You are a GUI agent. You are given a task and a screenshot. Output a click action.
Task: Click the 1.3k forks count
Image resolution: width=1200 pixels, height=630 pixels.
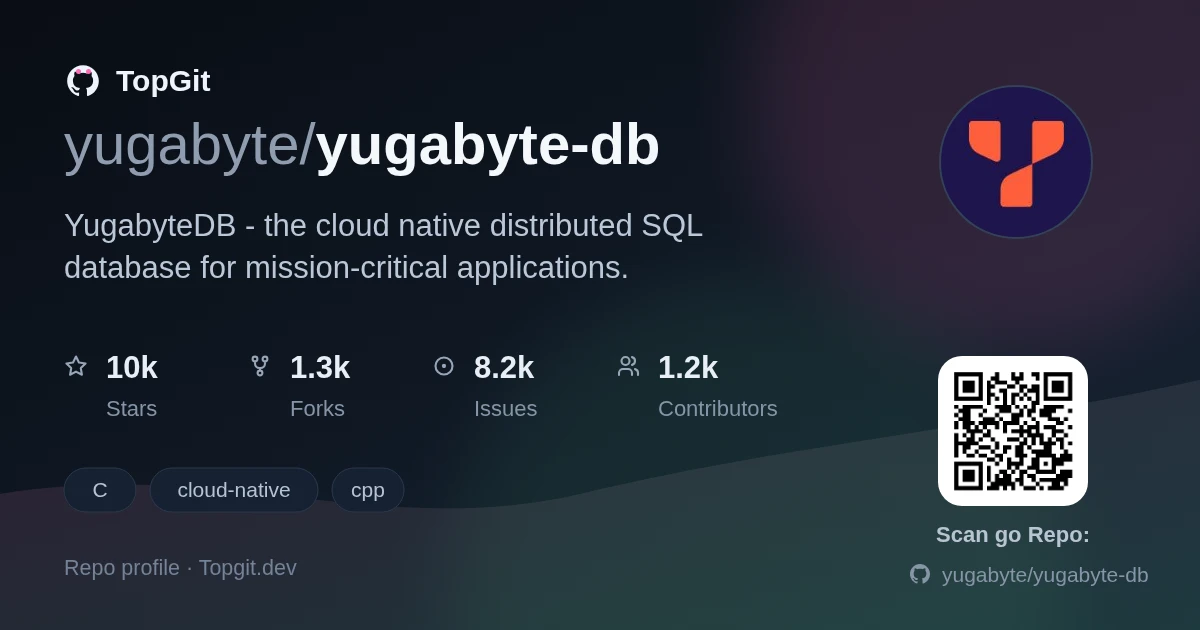click(x=320, y=368)
